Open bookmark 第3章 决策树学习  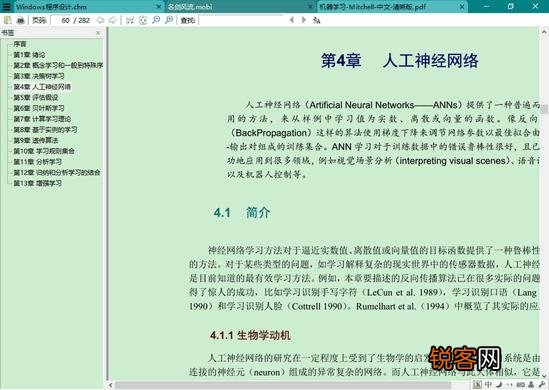[39, 76]
